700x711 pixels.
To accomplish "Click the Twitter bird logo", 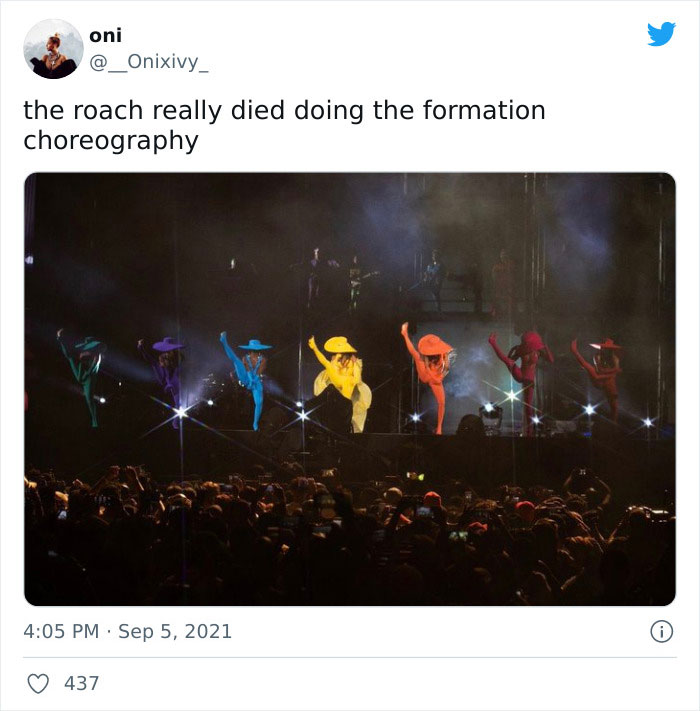I will tap(661, 34).
